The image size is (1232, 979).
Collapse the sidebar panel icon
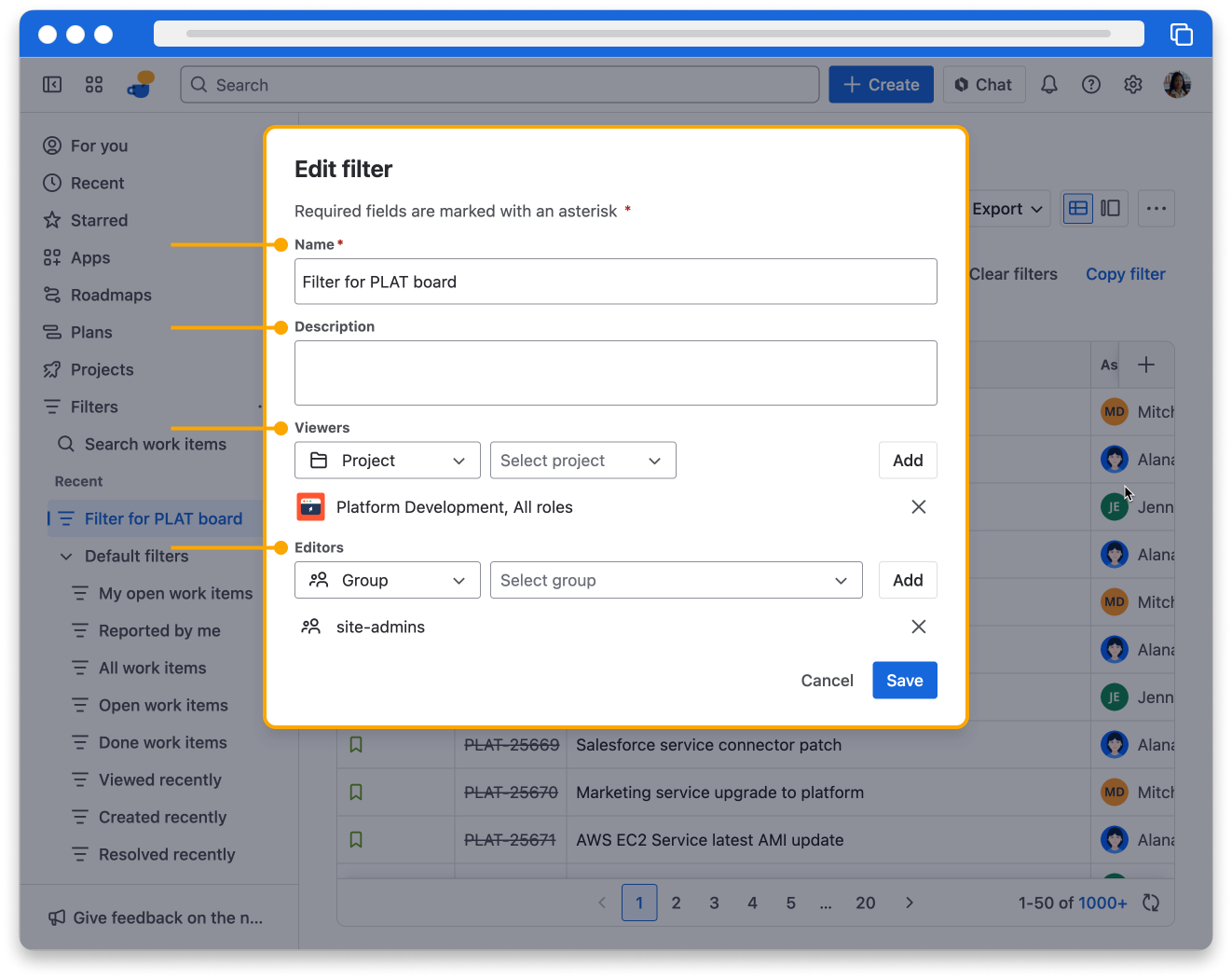(x=52, y=85)
